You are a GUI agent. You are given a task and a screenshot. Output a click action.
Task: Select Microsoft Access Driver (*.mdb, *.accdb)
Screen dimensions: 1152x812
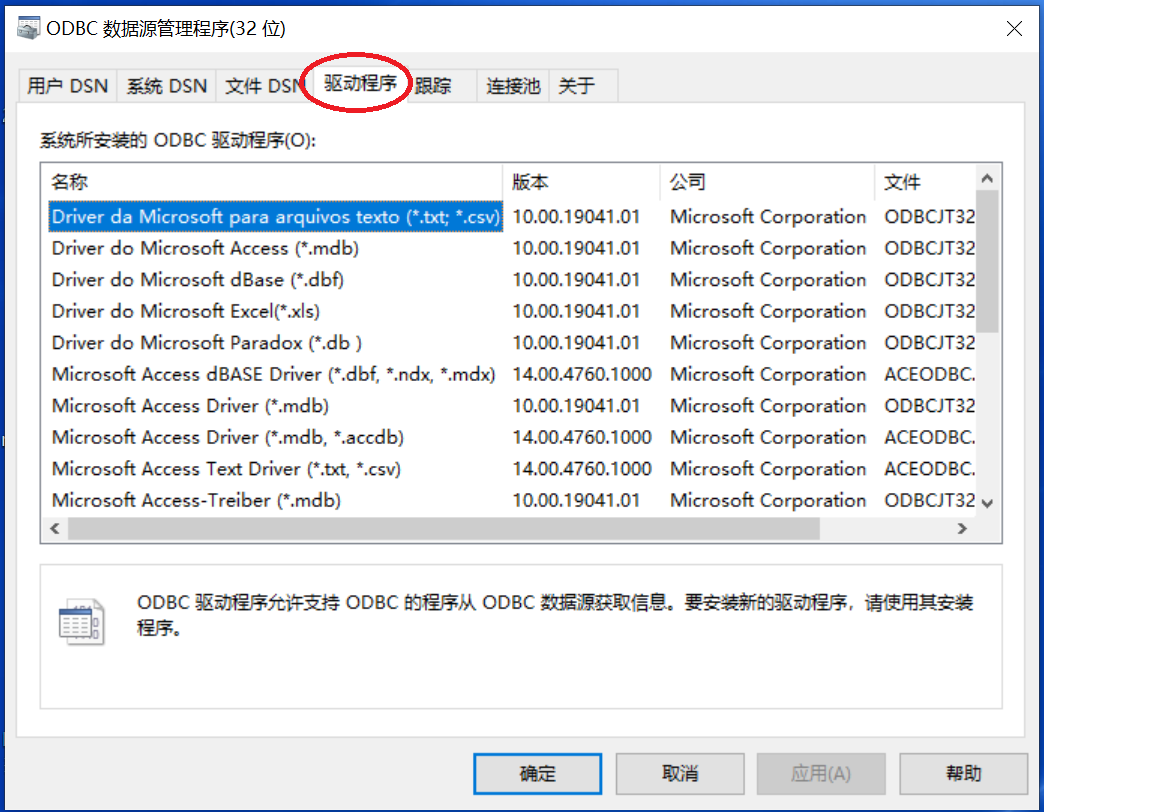511,438
